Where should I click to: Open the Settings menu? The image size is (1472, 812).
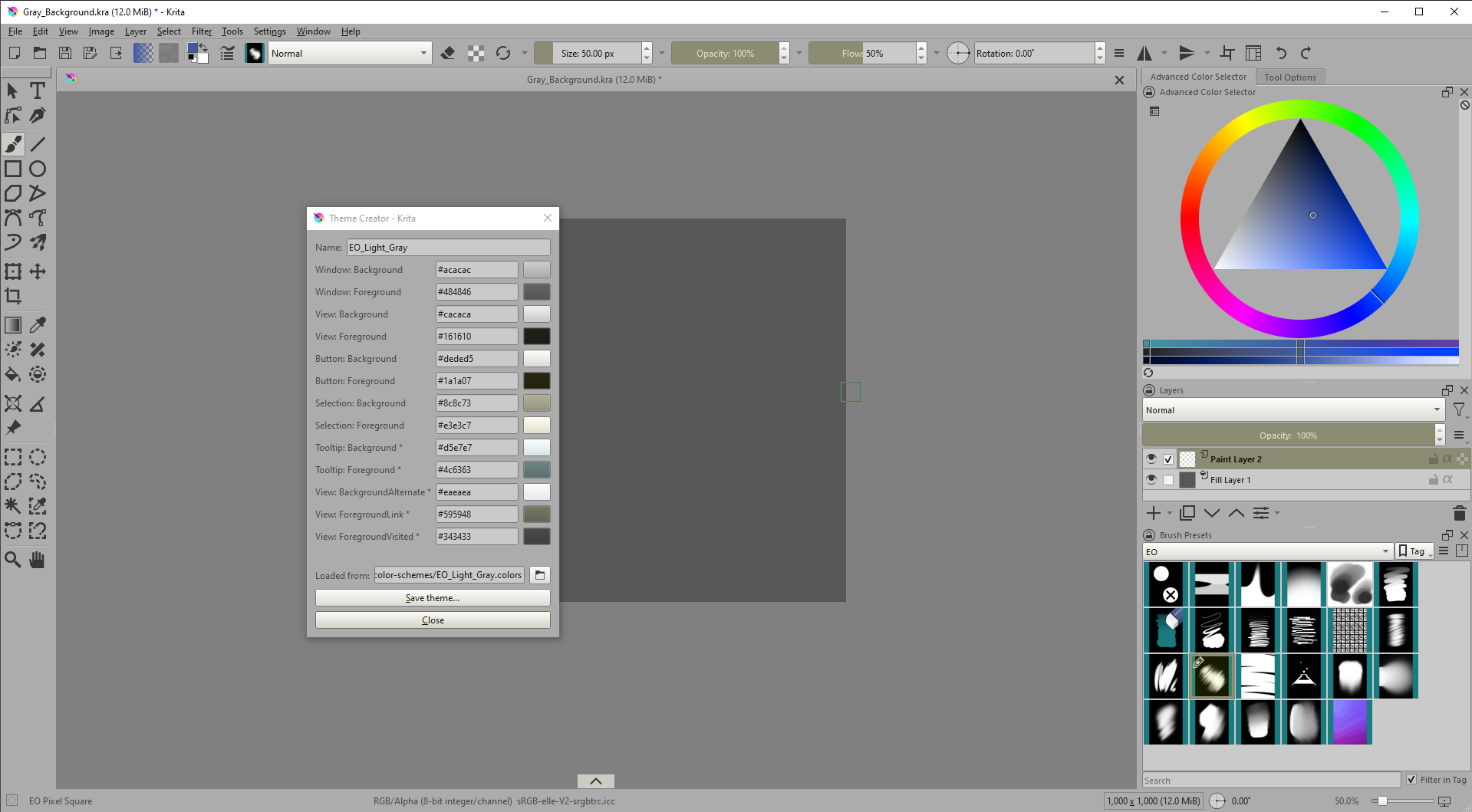point(270,31)
